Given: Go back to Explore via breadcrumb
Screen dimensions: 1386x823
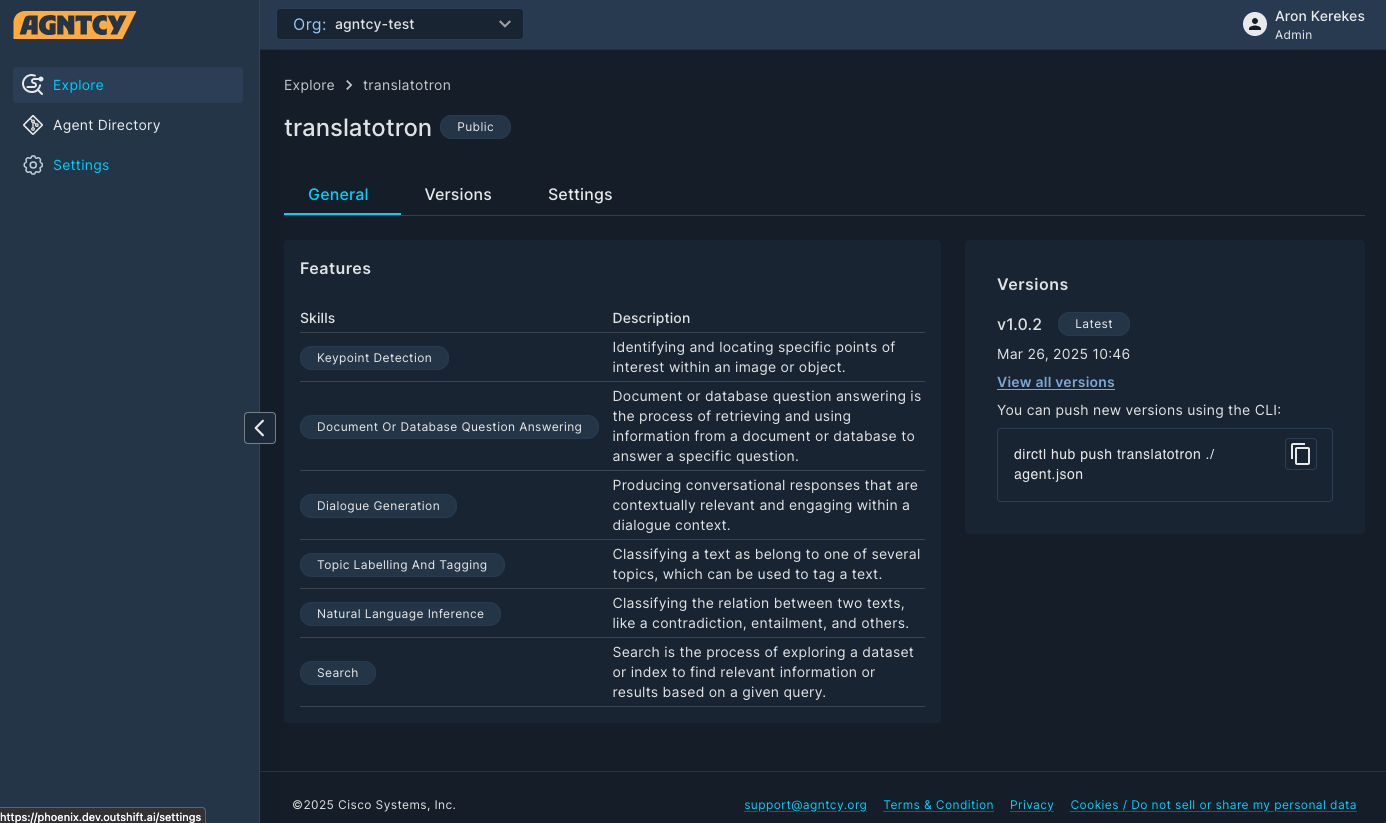Looking at the screenshot, I should tap(309, 85).
